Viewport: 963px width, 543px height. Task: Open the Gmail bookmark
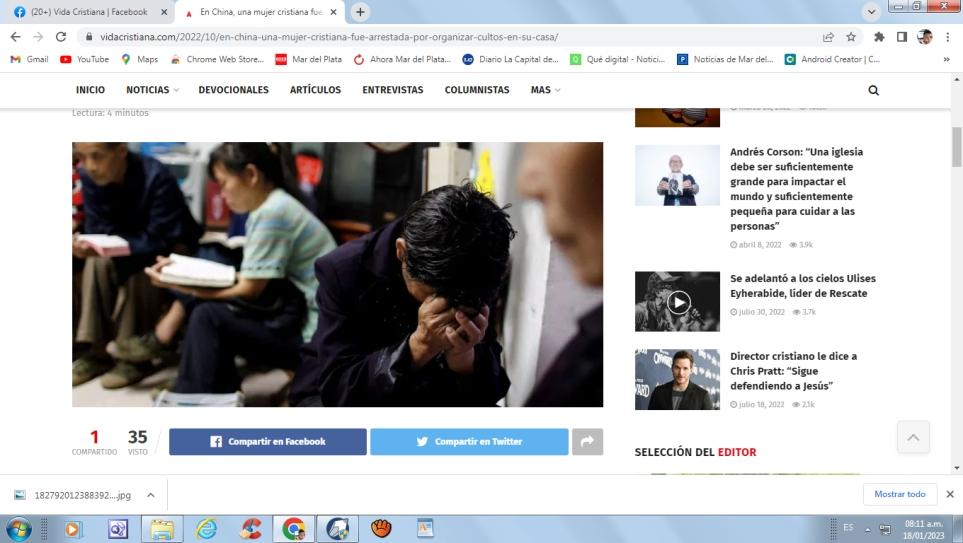coord(29,60)
